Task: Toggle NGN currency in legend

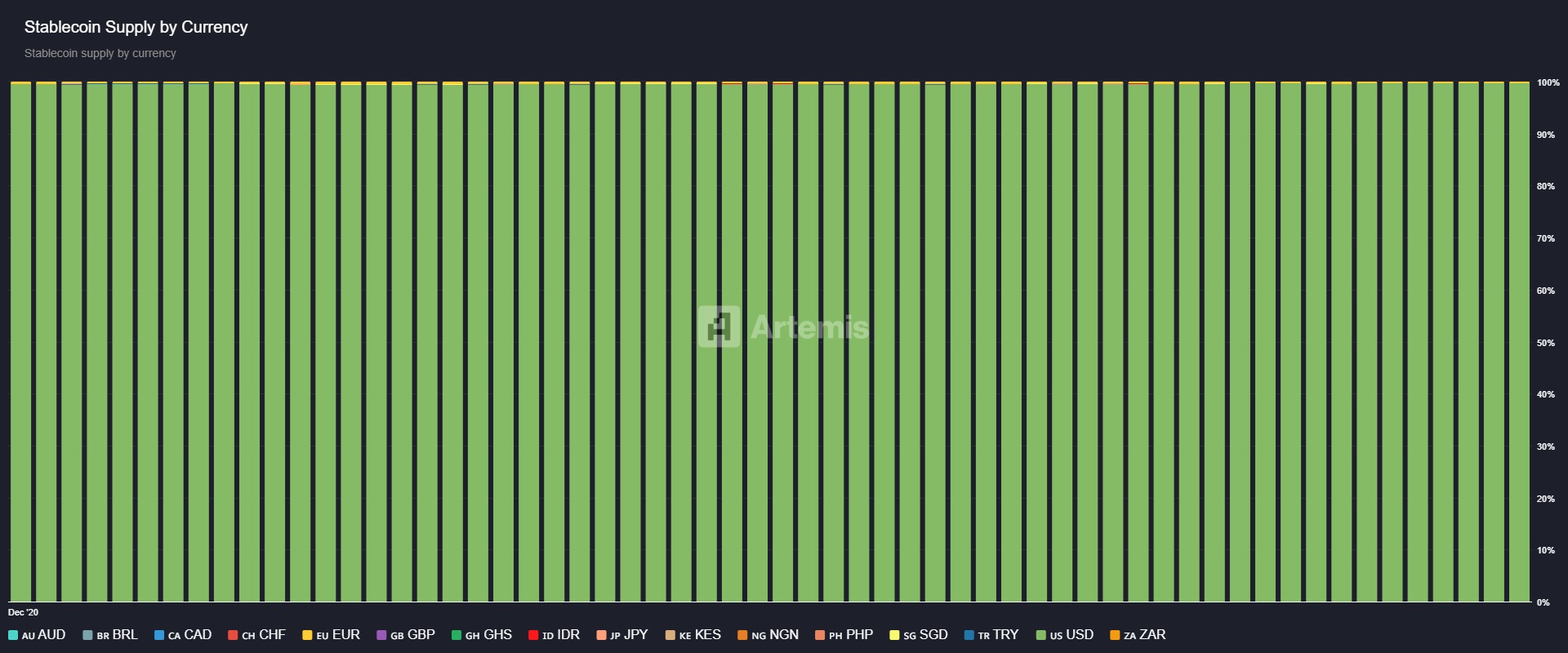Action: (x=768, y=635)
